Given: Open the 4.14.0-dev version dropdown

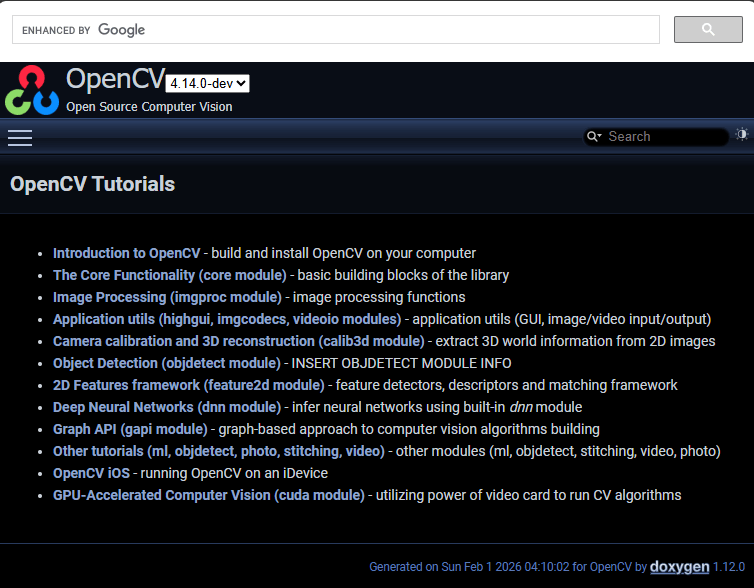Looking at the screenshot, I should (x=207, y=84).
